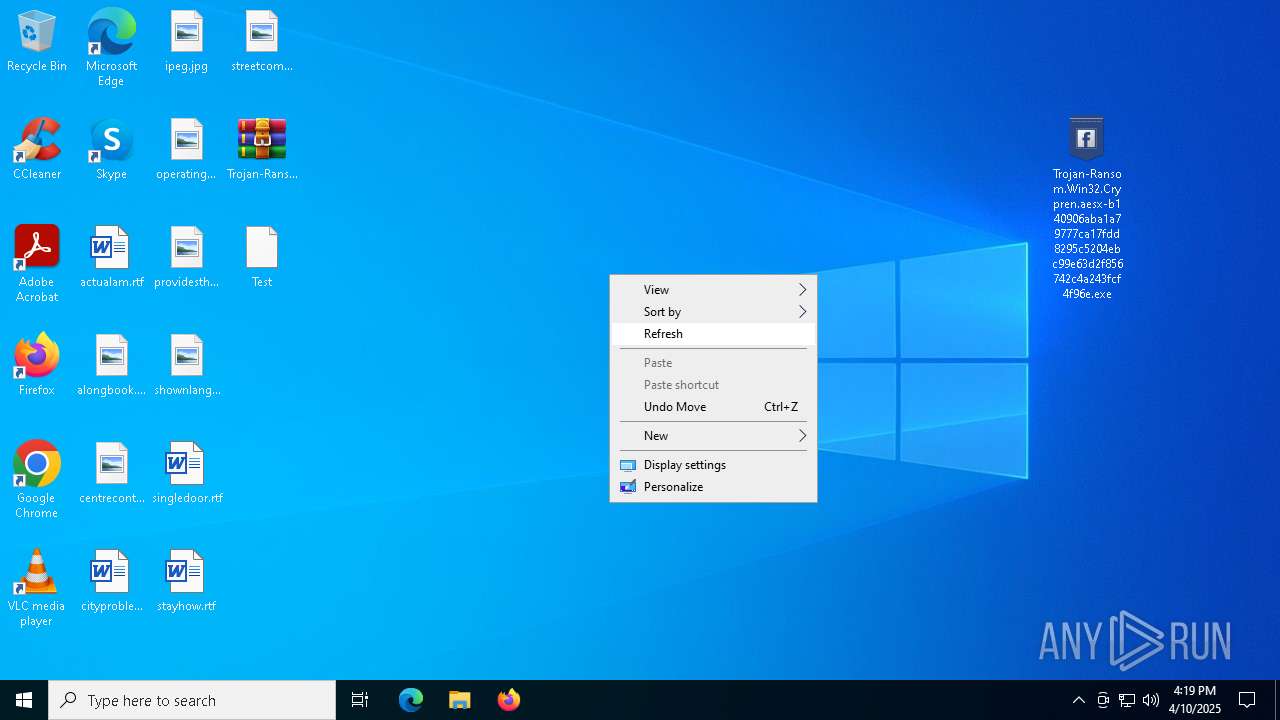Select the shownlang... image file
Viewport: 1280px width, 720px height.
187,365
